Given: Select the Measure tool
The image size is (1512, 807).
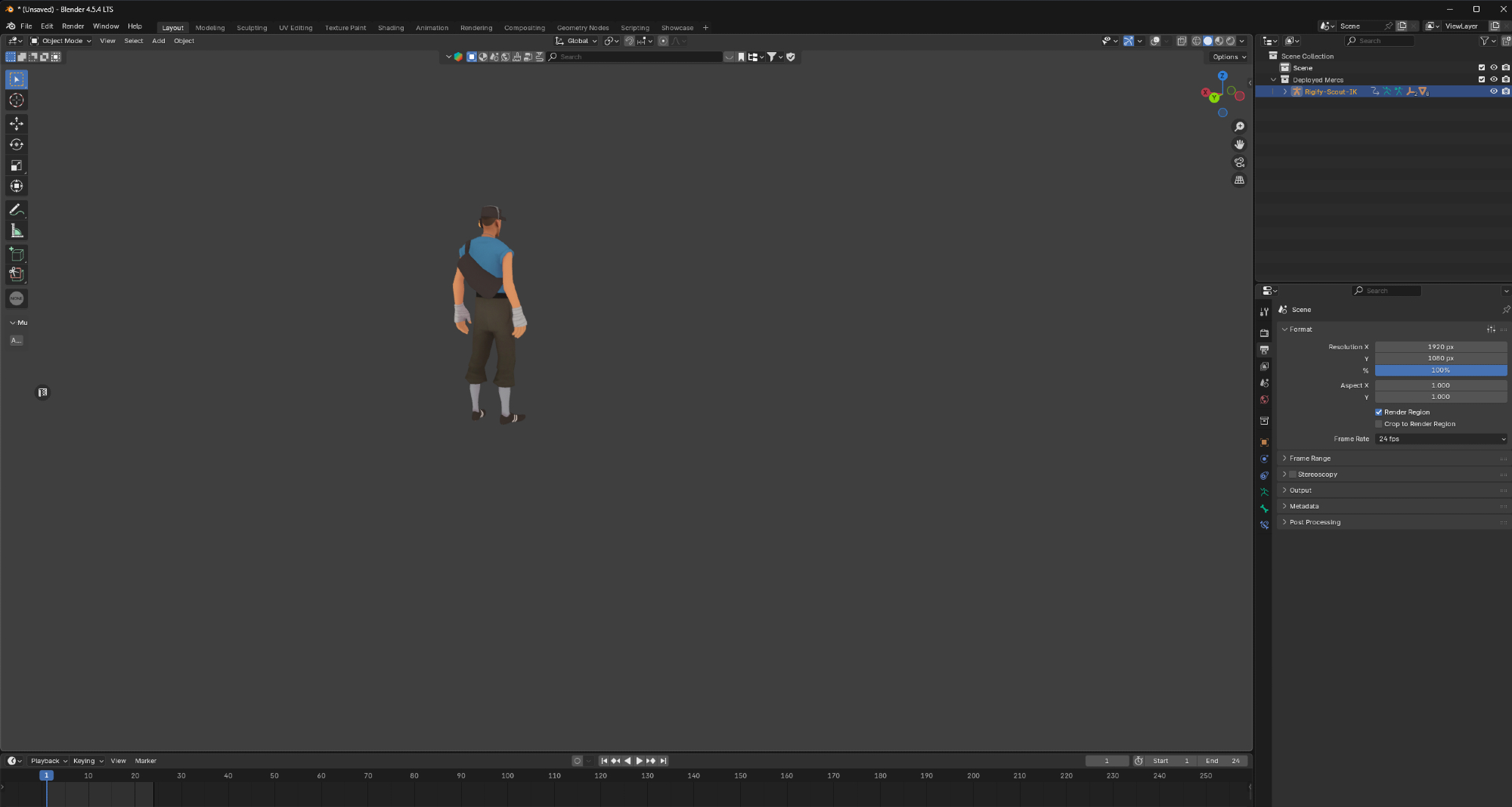Looking at the screenshot, I should point(17,231).
